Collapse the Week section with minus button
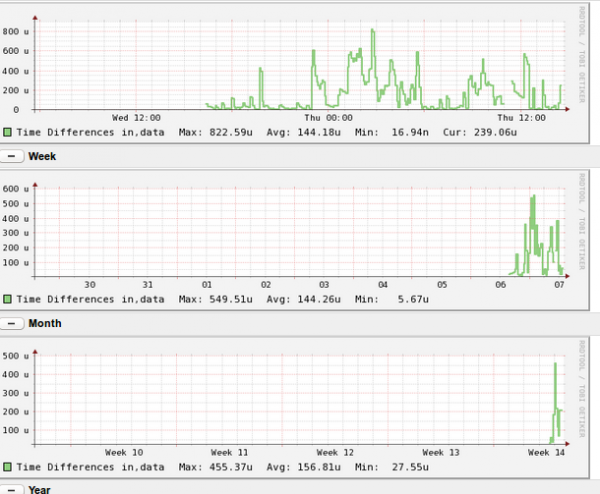 13,156
